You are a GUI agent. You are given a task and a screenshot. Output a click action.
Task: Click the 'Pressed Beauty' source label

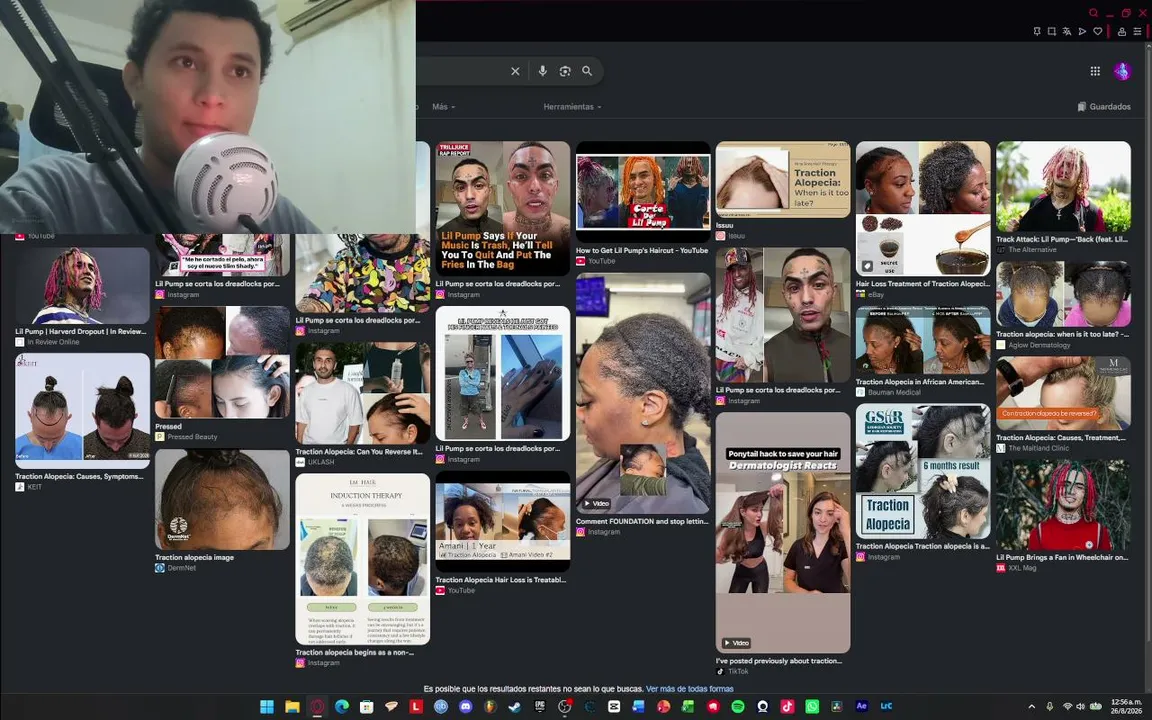[192, 437]
